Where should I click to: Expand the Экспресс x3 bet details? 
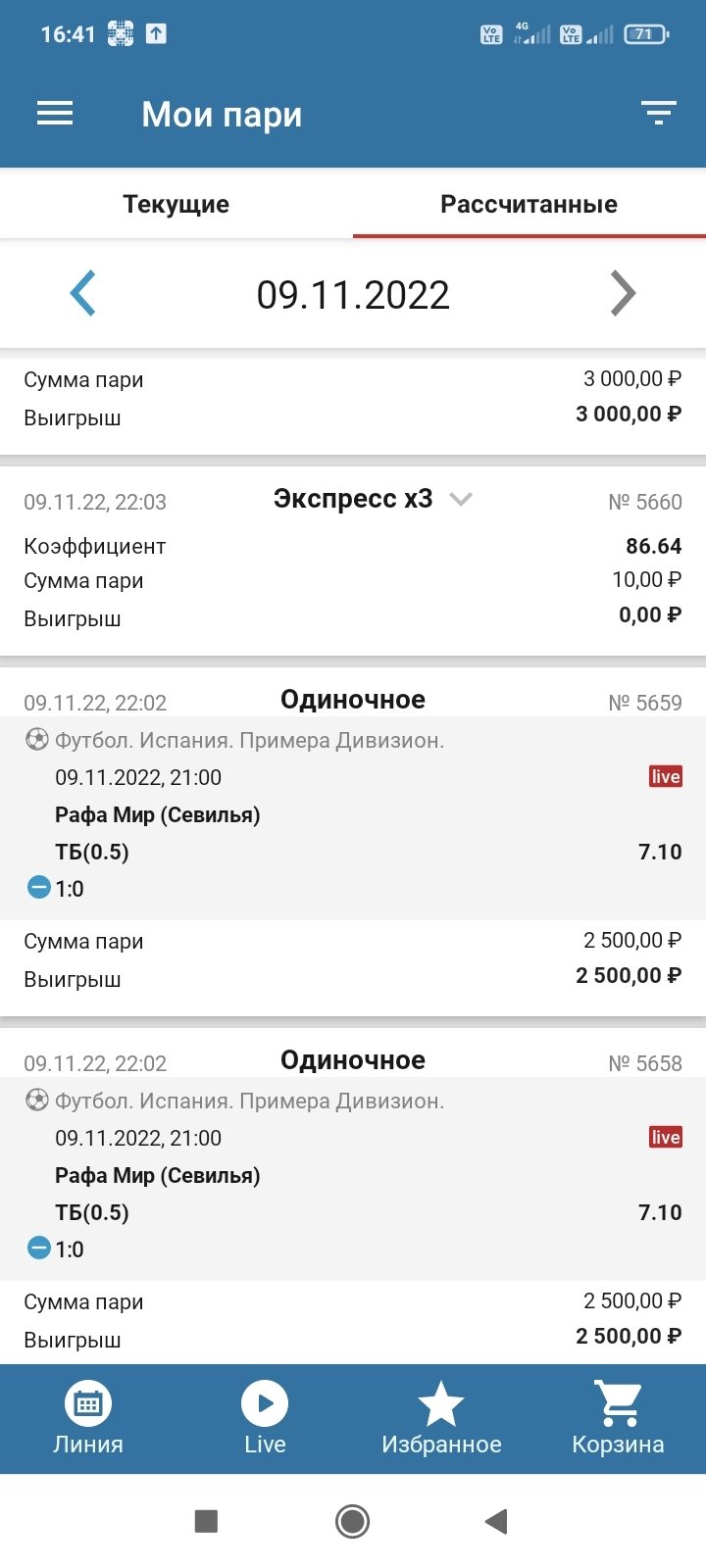click(460, 500)
